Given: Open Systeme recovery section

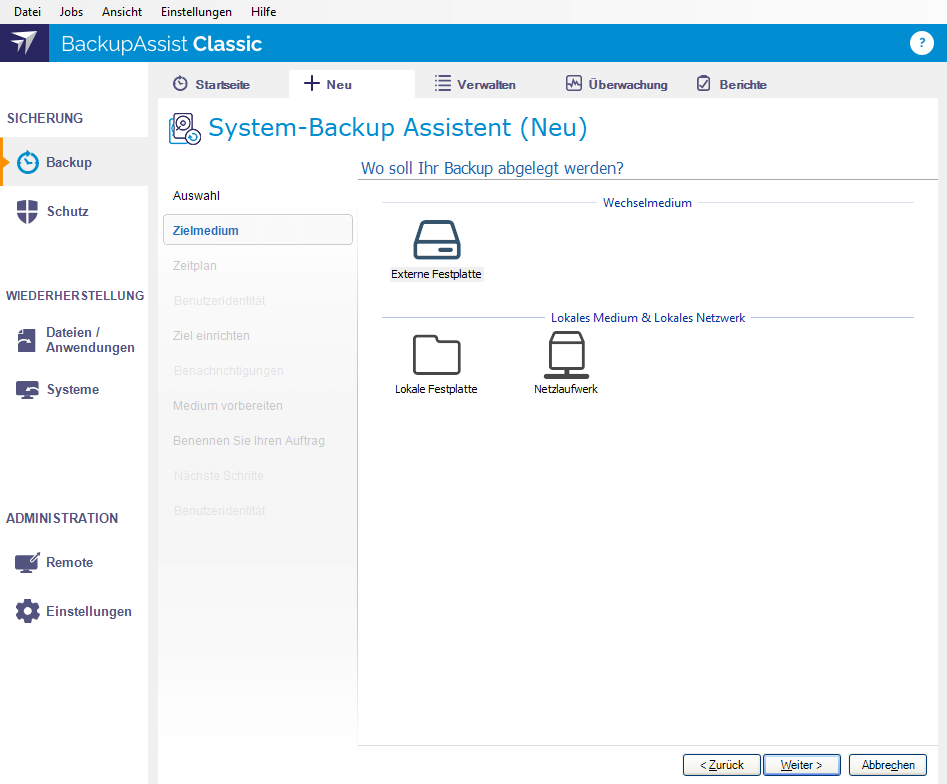Looking at the screenshot, I should coord(72,390).
